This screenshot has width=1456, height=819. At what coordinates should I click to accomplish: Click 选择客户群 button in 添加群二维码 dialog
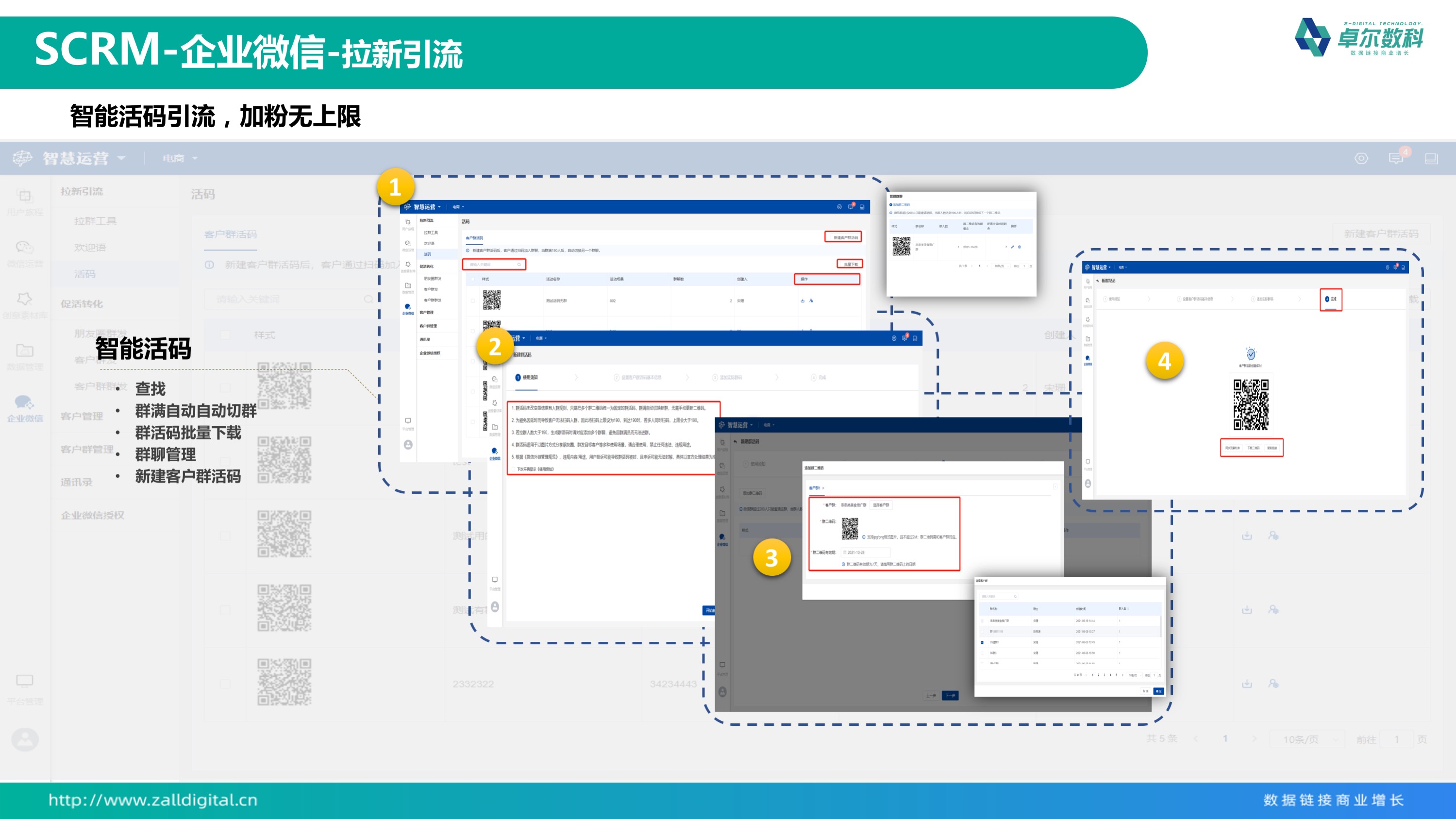tap(881, 505)
